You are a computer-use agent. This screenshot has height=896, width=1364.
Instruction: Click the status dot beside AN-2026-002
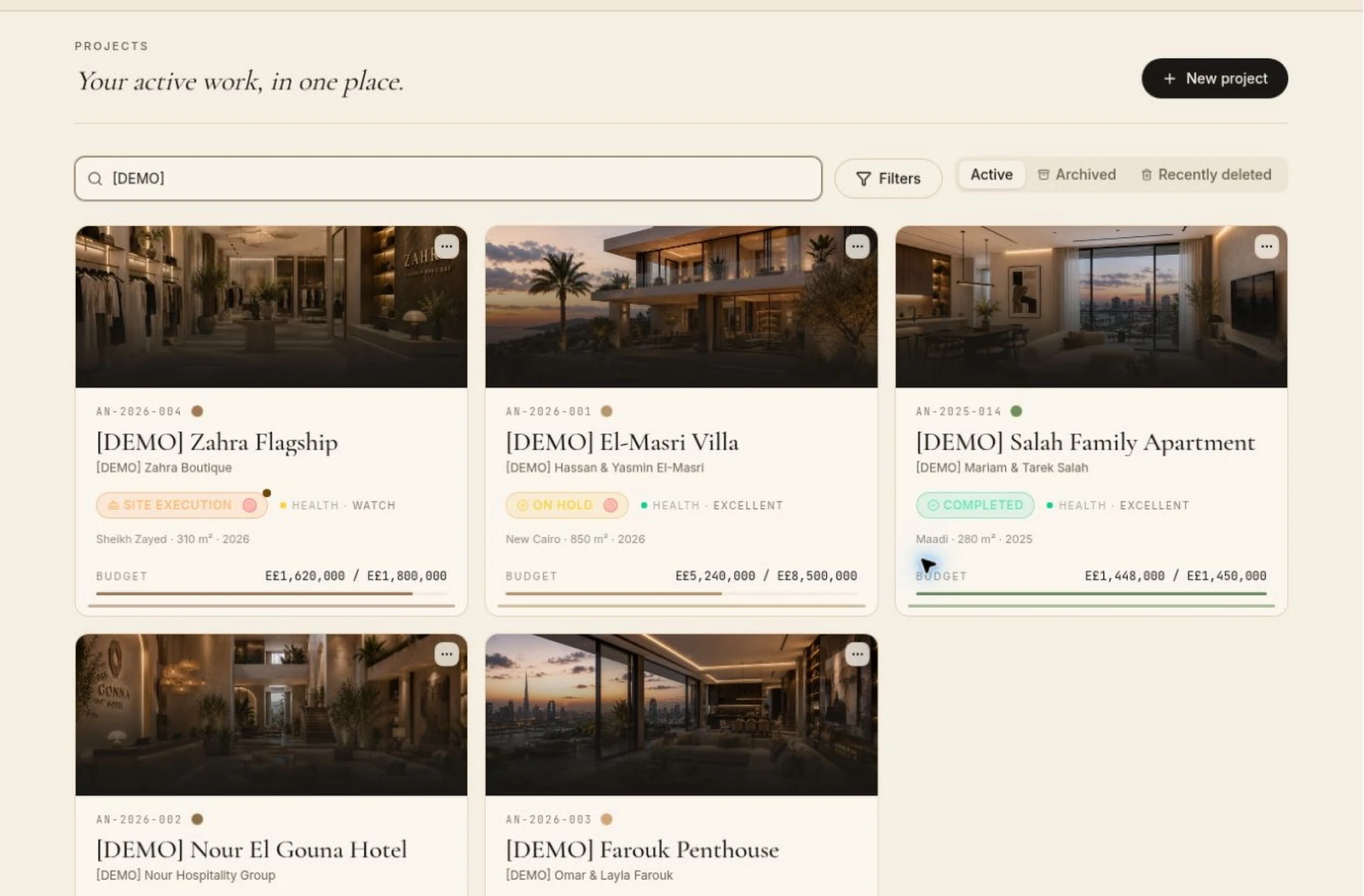click(x=197, y=818)
